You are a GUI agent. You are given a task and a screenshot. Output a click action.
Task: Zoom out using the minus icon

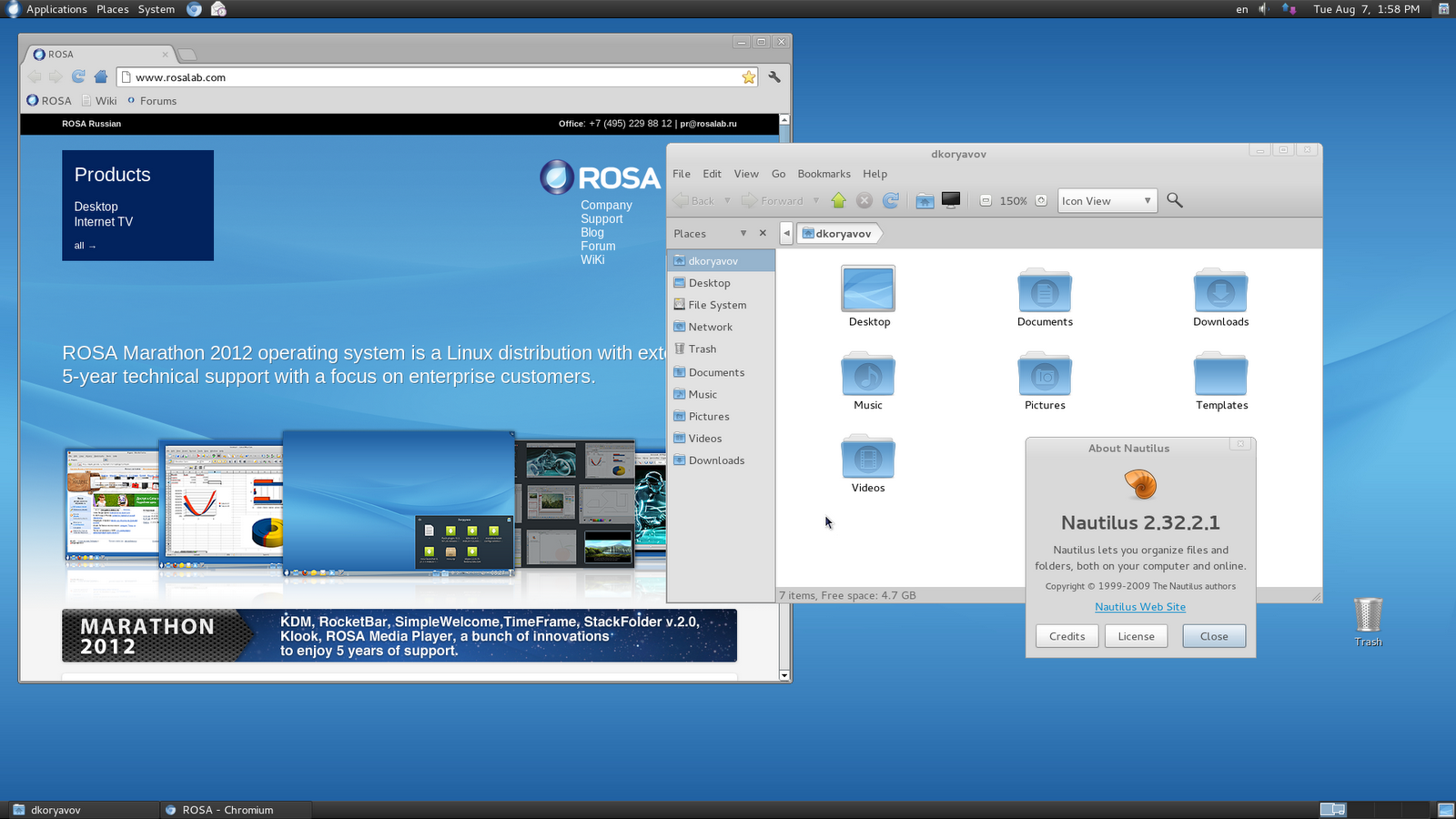986,201
